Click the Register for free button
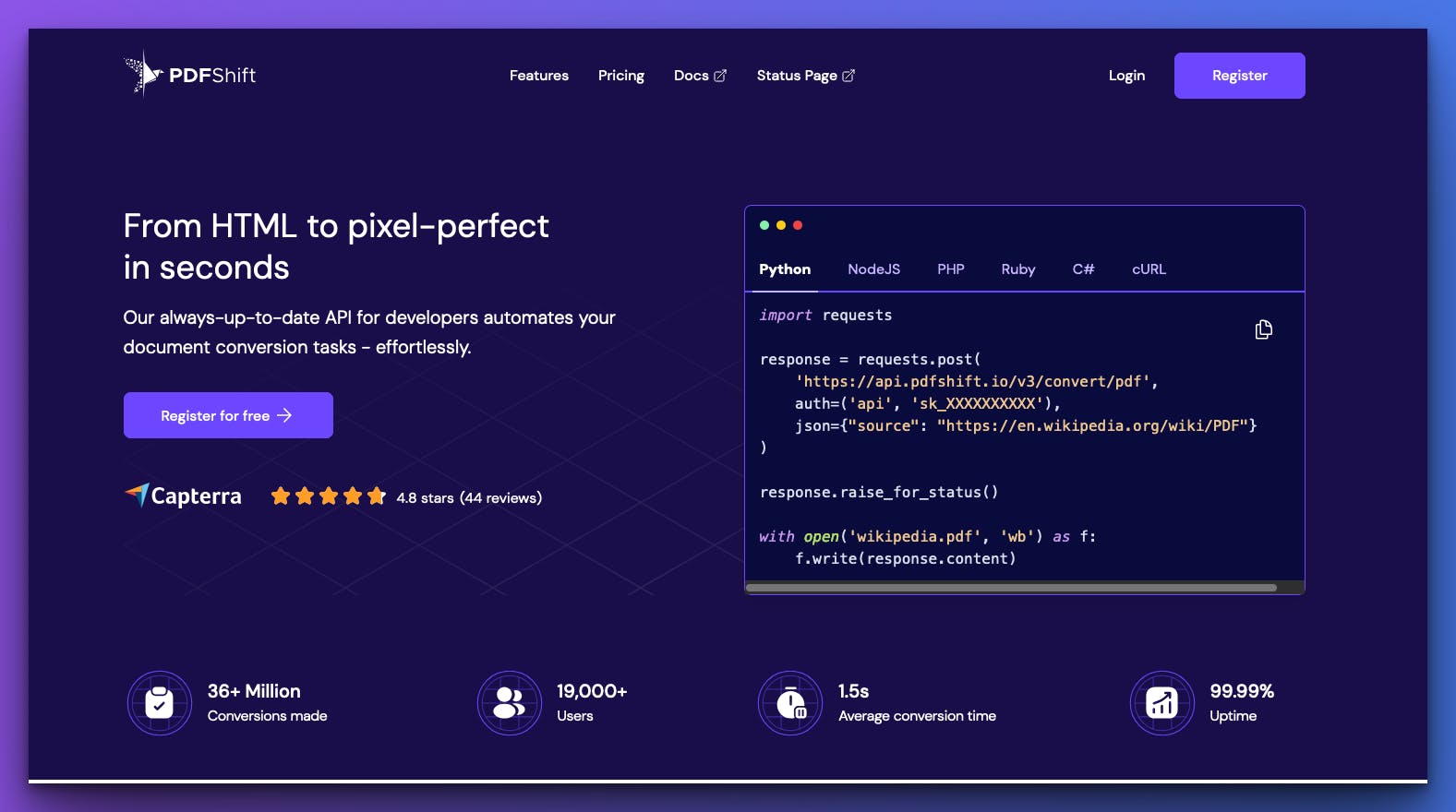Image resolution: width=1456 pixels, height=812 pixels. point(228,415)
